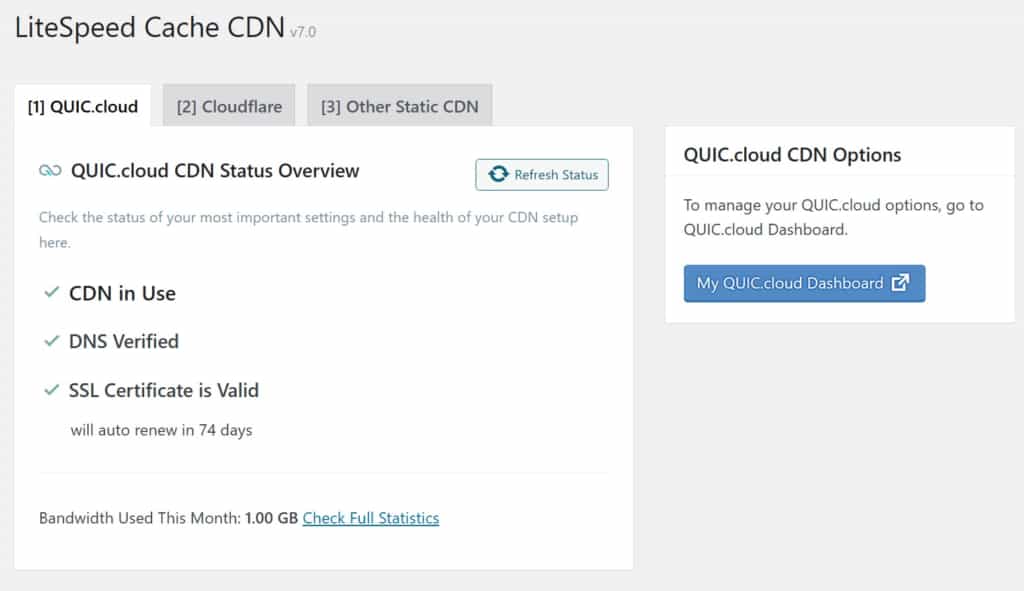Image resolution: width=1024 pixels, height=591 pixels.
Task: Open My QUIC.cloud Dashboard
Action: [804, 283]
